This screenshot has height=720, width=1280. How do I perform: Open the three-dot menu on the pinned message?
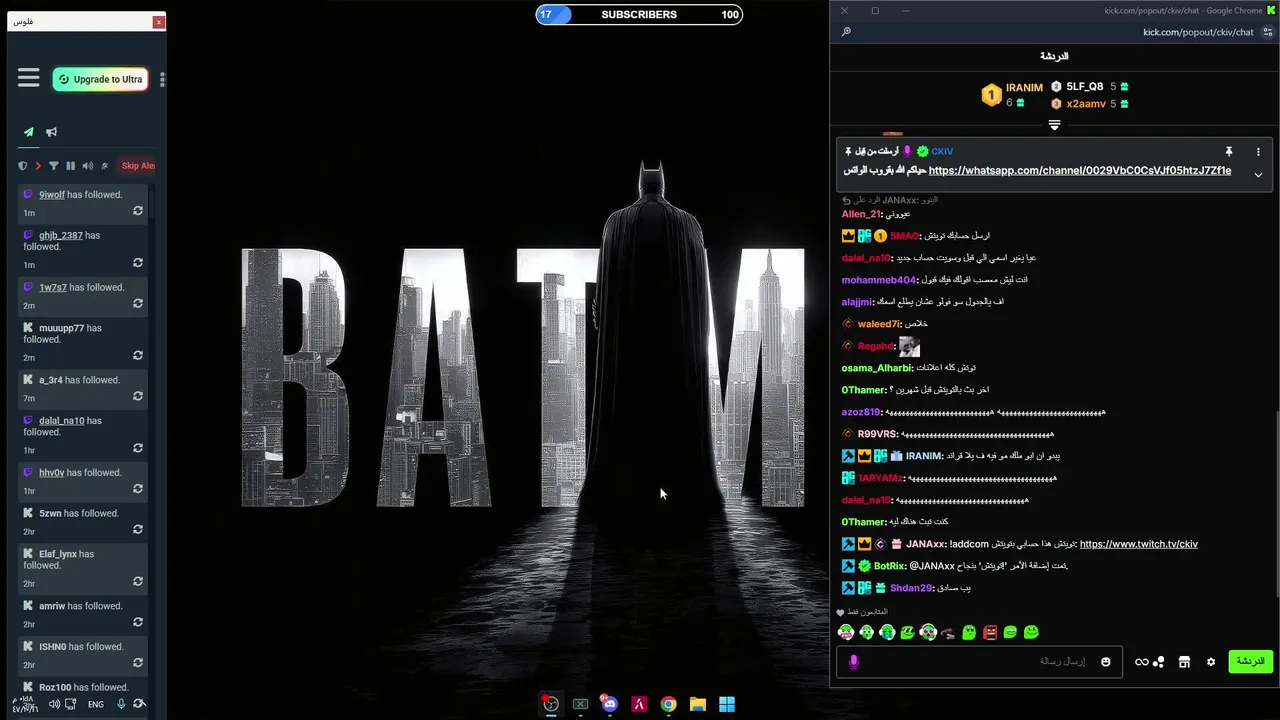(x=1258, y=152)
